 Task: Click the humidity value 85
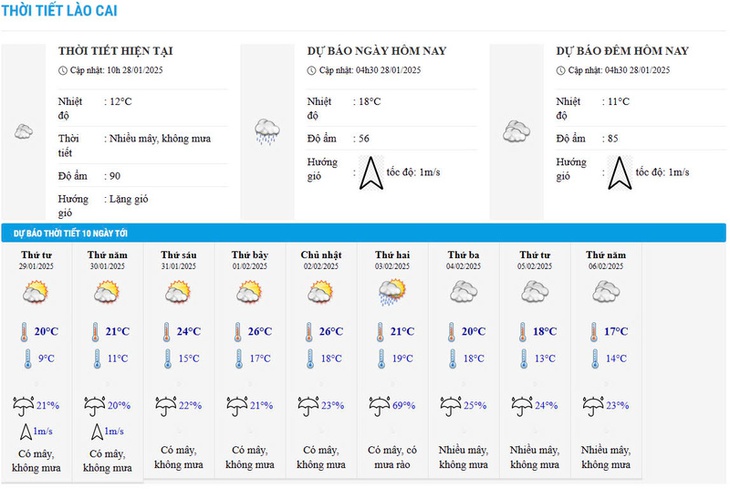tap(613, 139)
